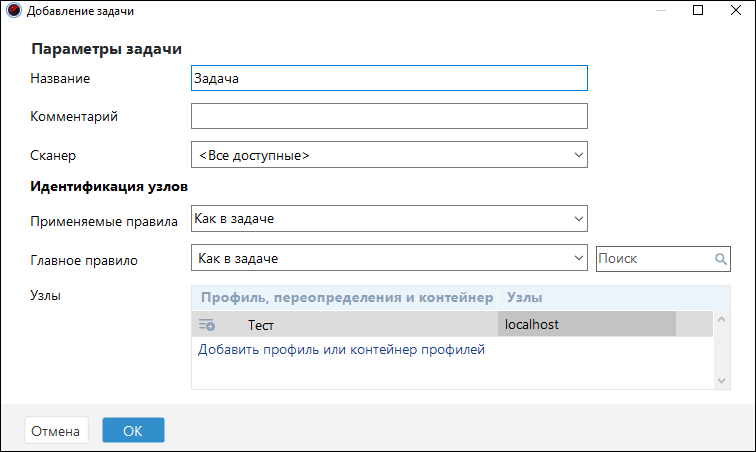Click the Отмена button
Screen dimensions: 756x452
click(56, 430)
